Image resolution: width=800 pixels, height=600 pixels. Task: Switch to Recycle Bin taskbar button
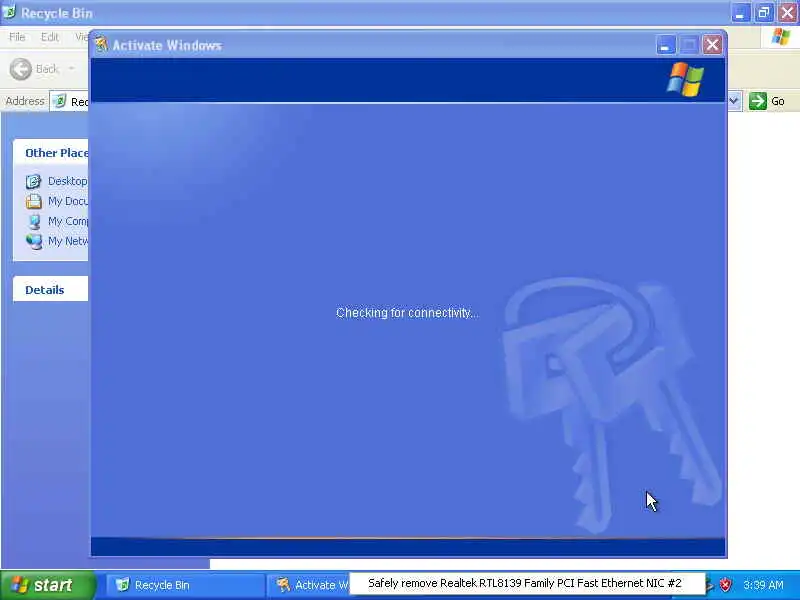click(185, 585)
